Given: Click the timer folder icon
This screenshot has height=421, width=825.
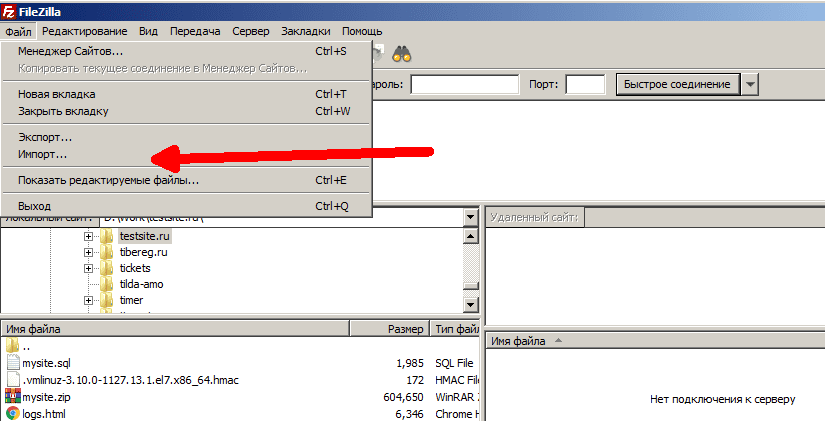Looking at the screenshot, I should click(x=107, y=300).
